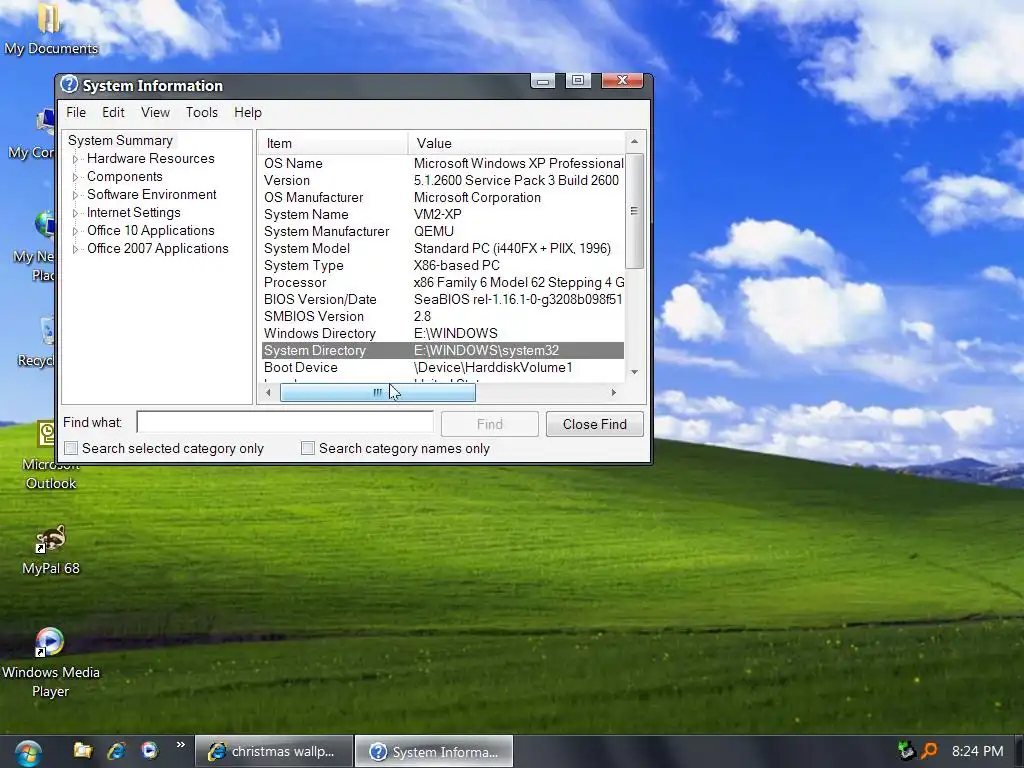Click the Value column header
Viewport: 1024px width, 768px height.
(516, 143)
